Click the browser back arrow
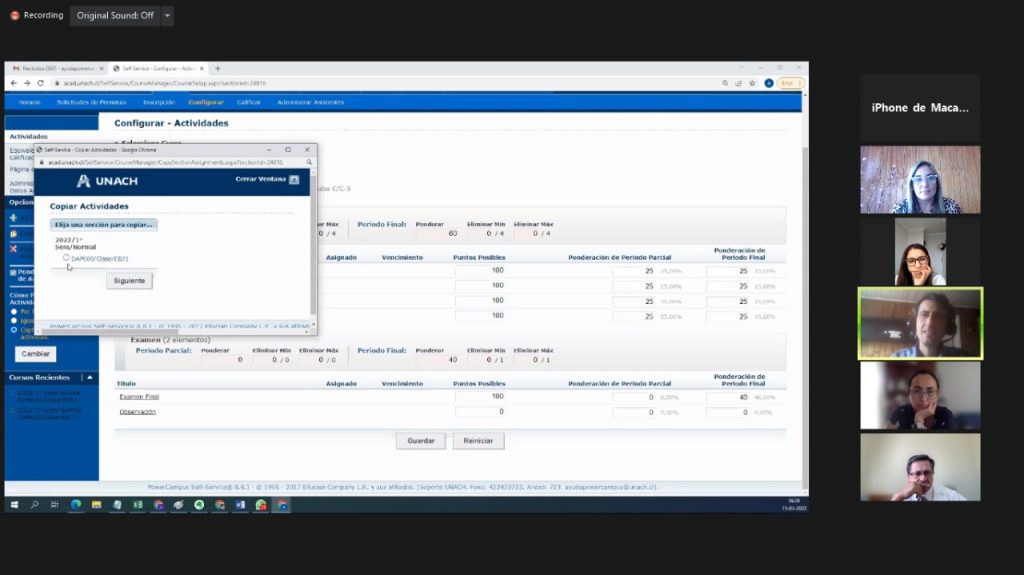 point(13,83)
